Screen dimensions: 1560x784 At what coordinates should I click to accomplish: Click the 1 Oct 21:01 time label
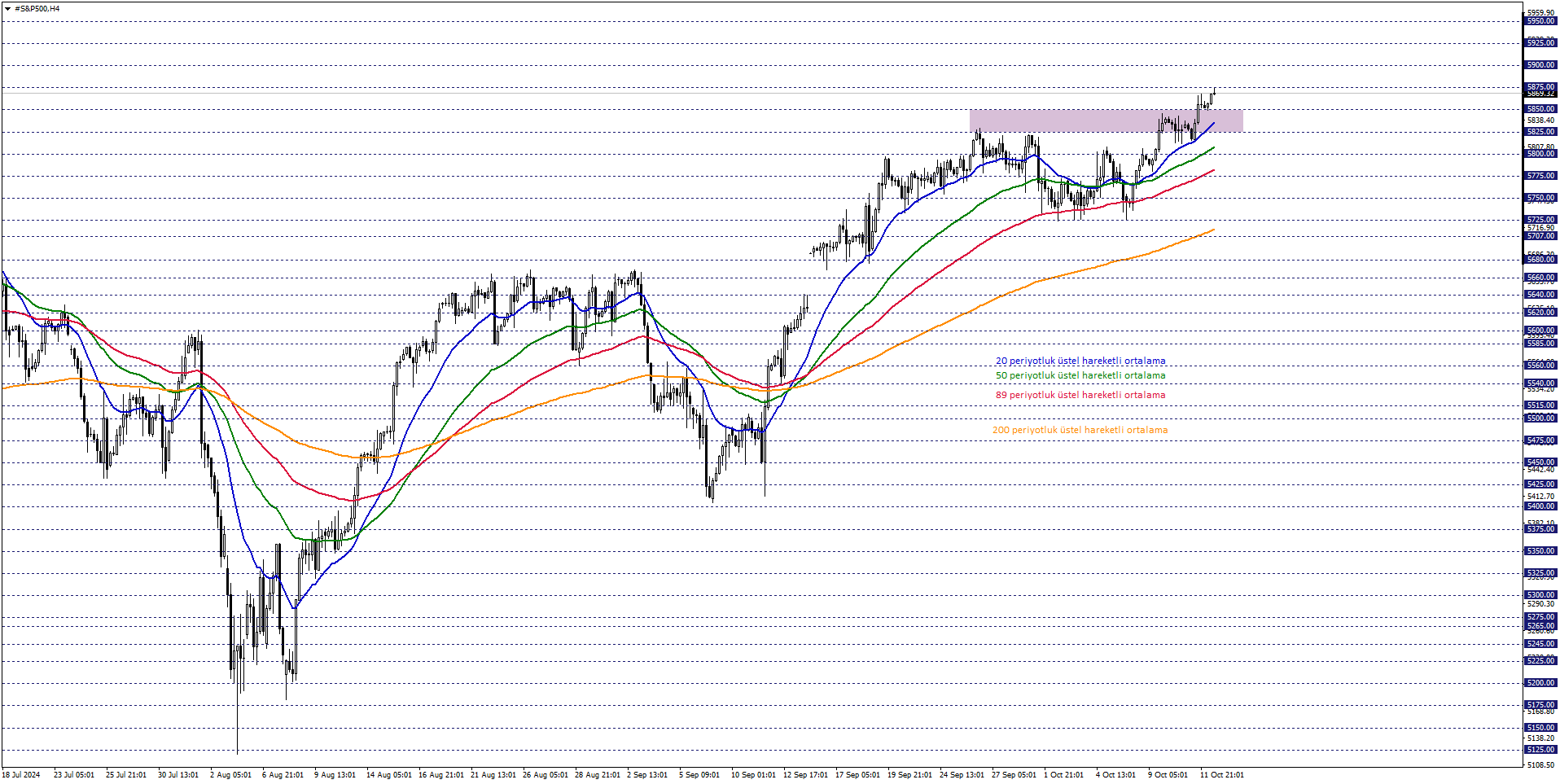point(1063,775)
